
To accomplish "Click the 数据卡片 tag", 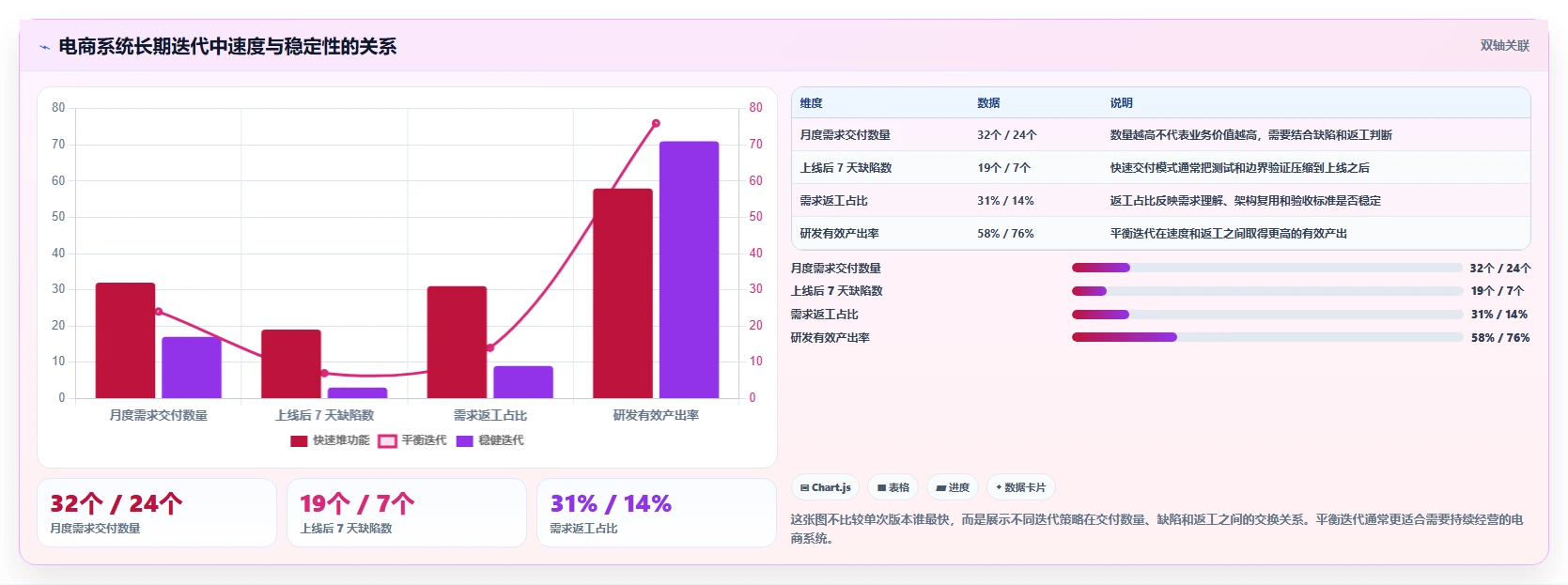I will point(1021,487).
